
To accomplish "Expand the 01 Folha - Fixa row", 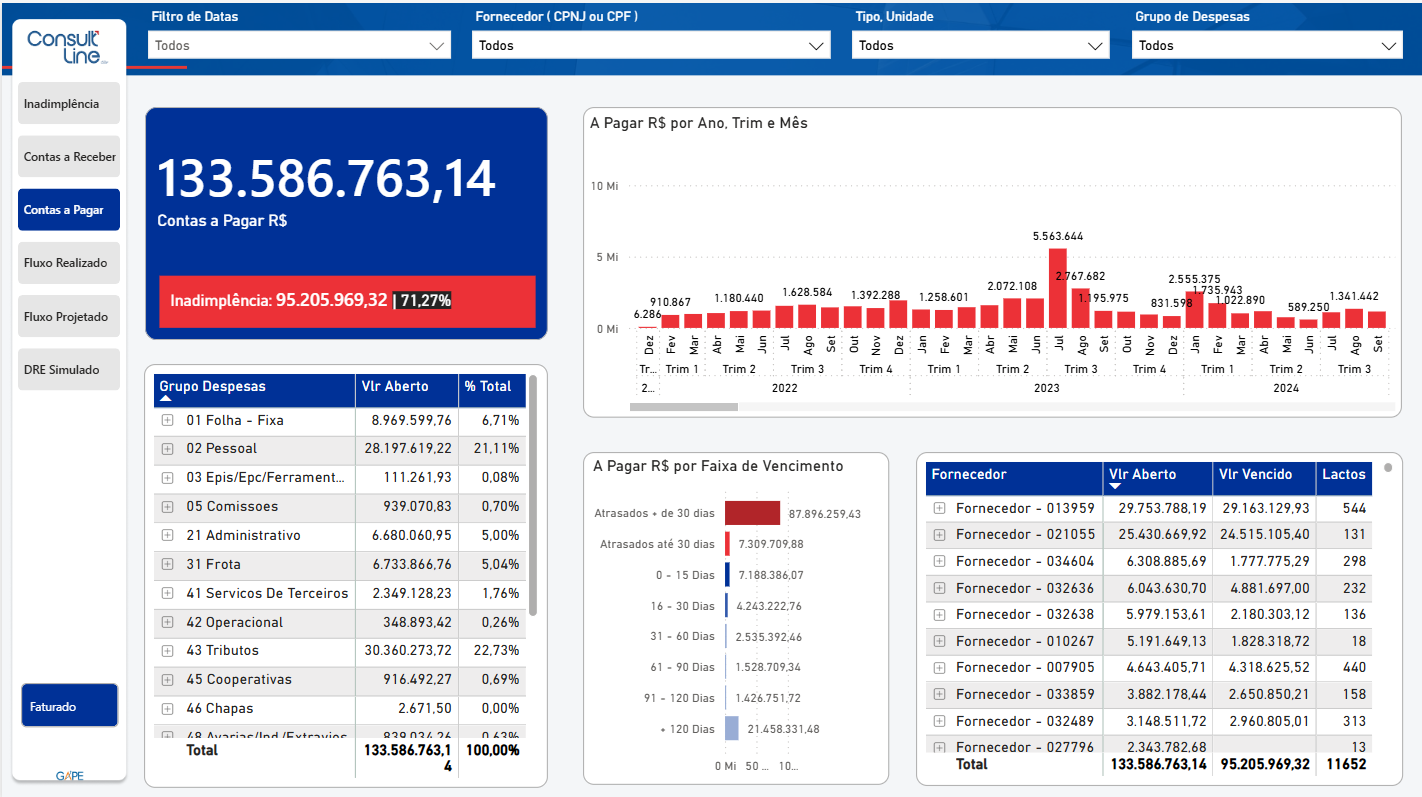I will click(168, 421).
